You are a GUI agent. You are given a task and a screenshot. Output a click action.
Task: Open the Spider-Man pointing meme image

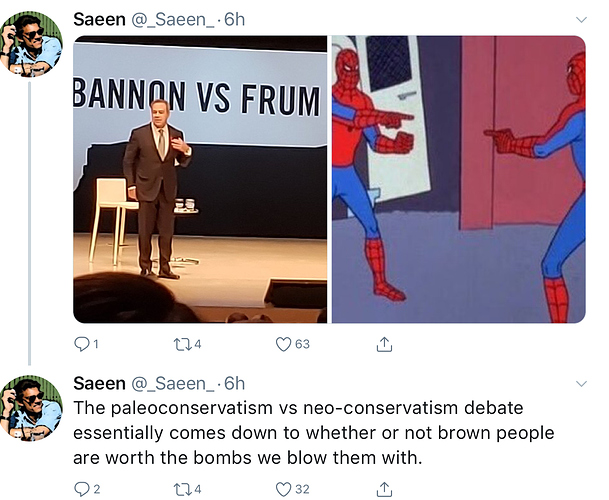[459, 179]
